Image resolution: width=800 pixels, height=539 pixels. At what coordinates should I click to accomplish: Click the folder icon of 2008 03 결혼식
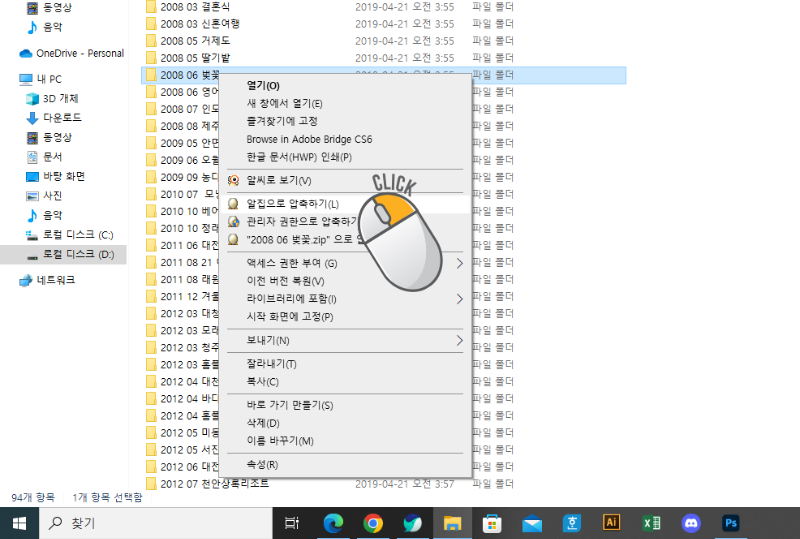click(151, 7)
